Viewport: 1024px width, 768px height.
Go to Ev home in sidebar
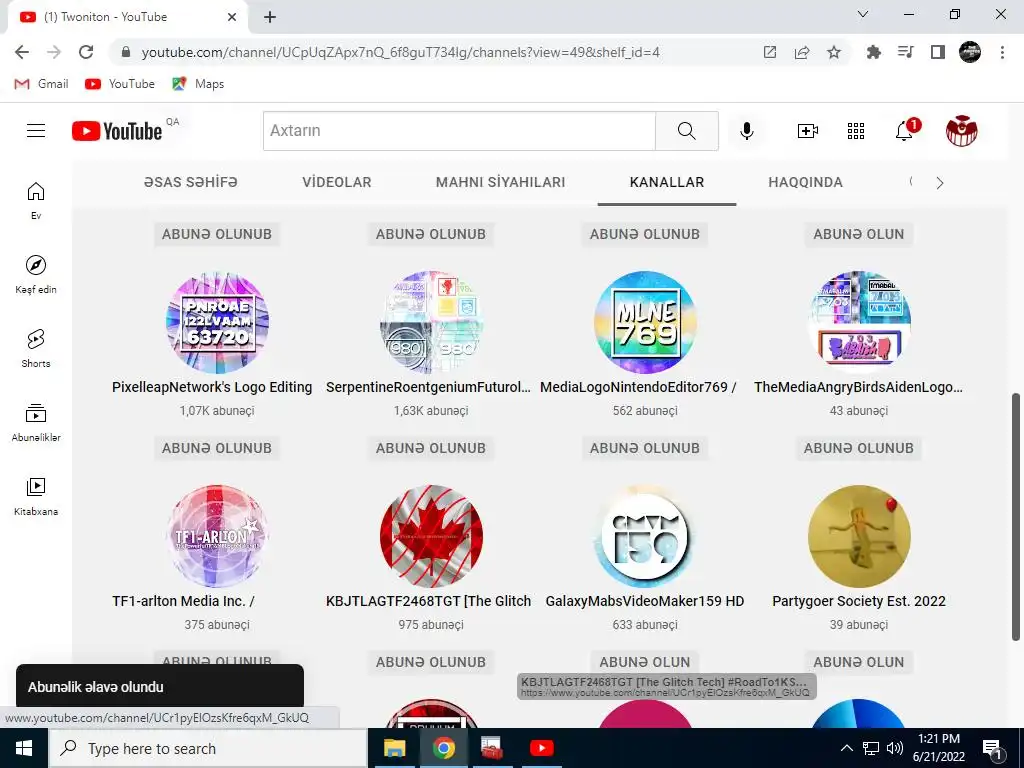click(x=36, y=200)
